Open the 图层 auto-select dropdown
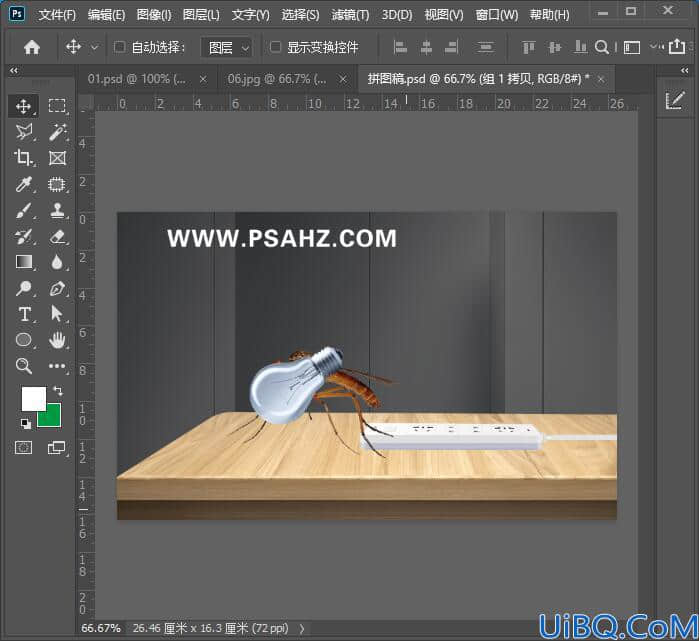 [x=227, y=47]
